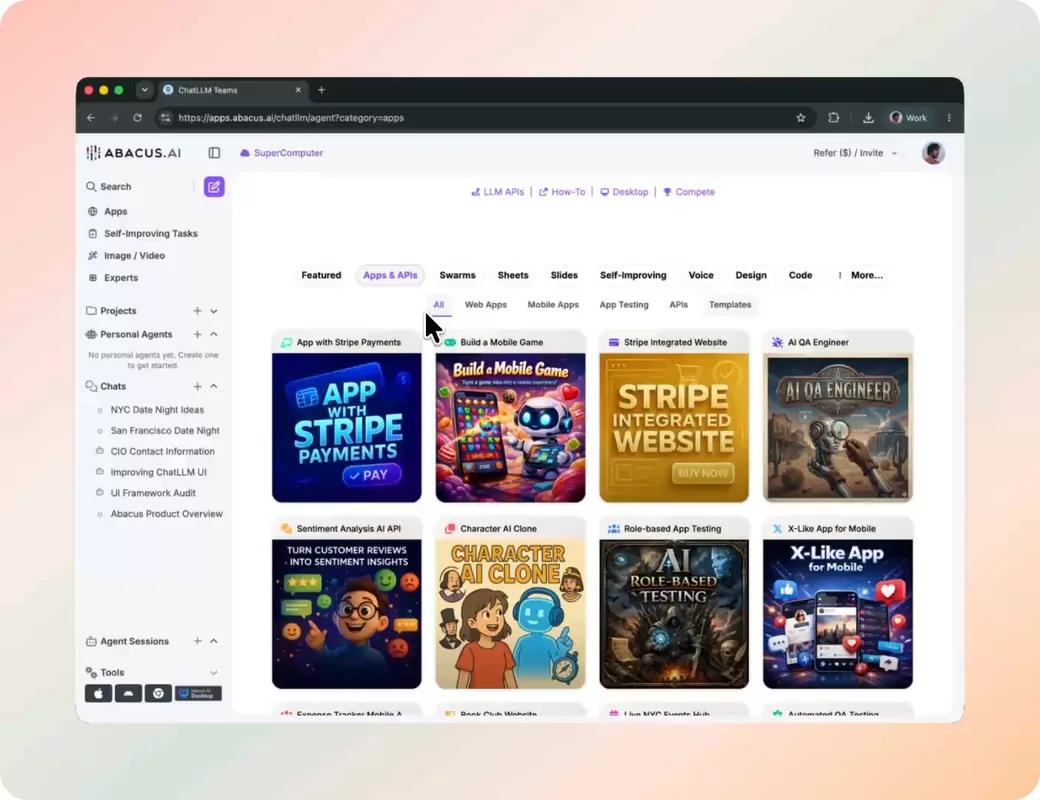Click the cloud tool icon in Tools
This screenshot has height=800, width=1040.
tap(128, 694)
